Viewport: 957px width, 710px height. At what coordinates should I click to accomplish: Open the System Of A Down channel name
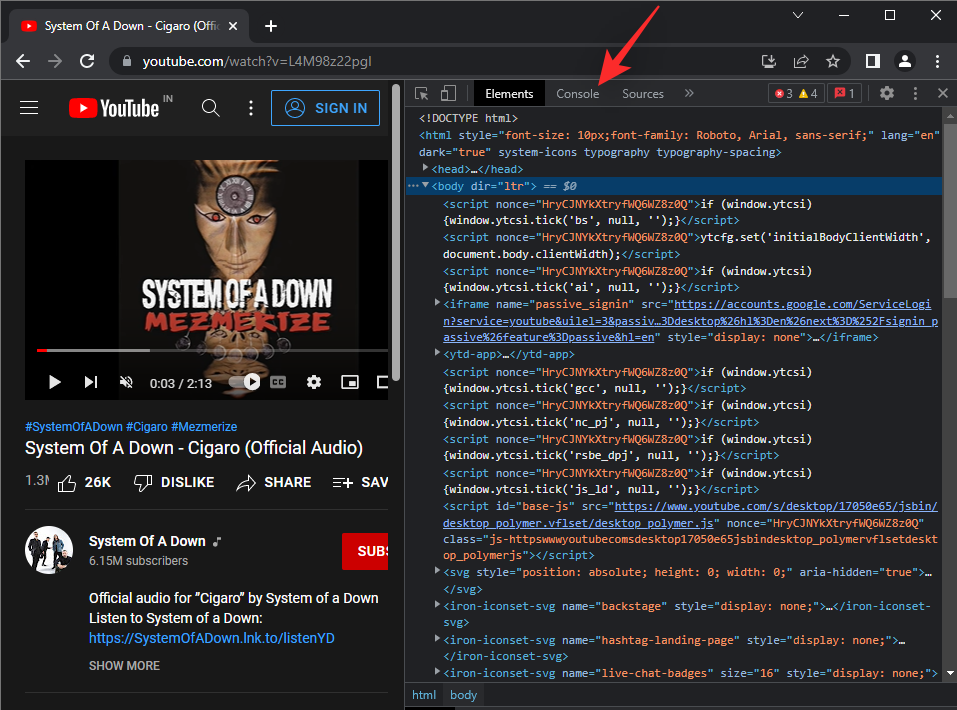(x=147, y=541)
